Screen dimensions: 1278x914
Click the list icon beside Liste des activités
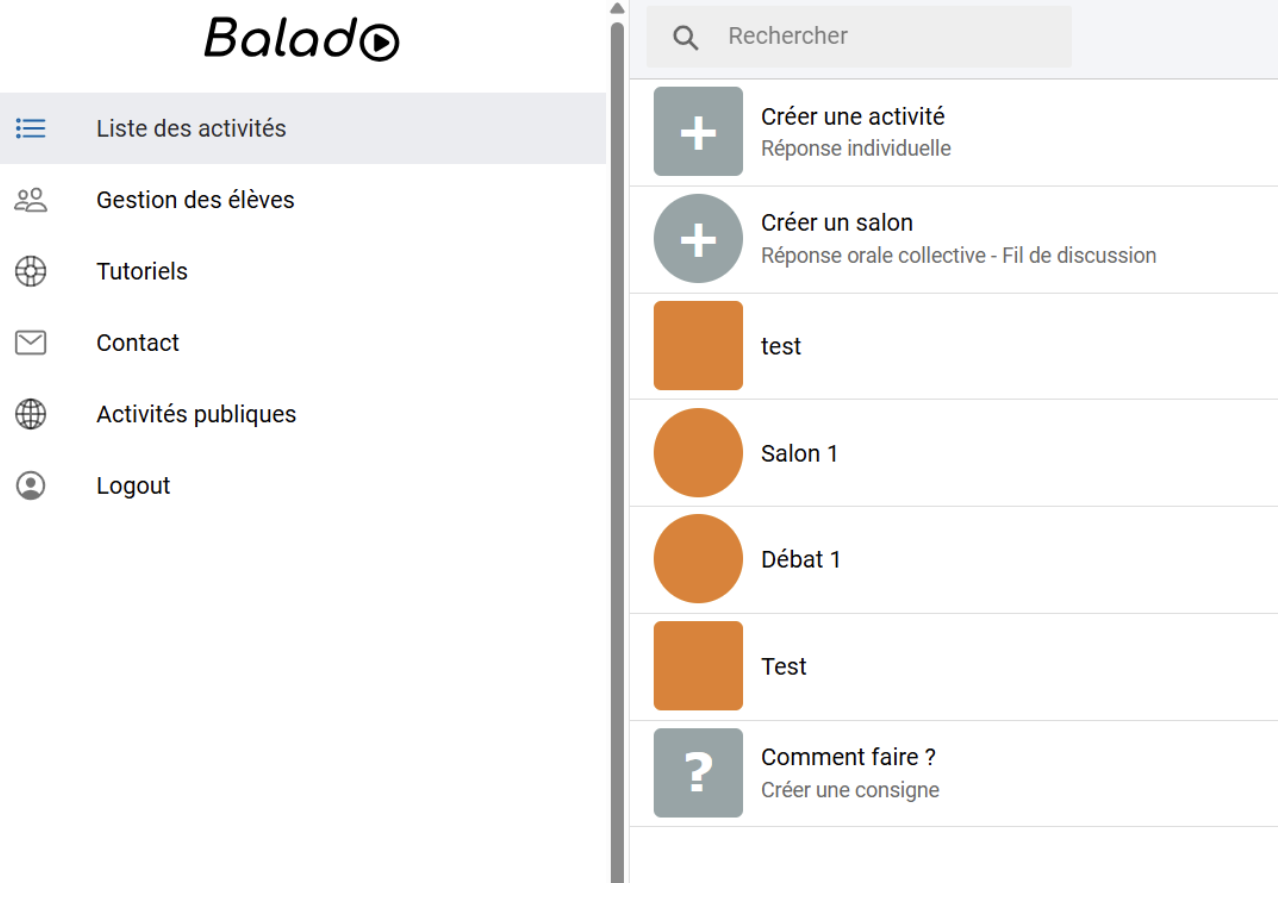click(31, 128)
